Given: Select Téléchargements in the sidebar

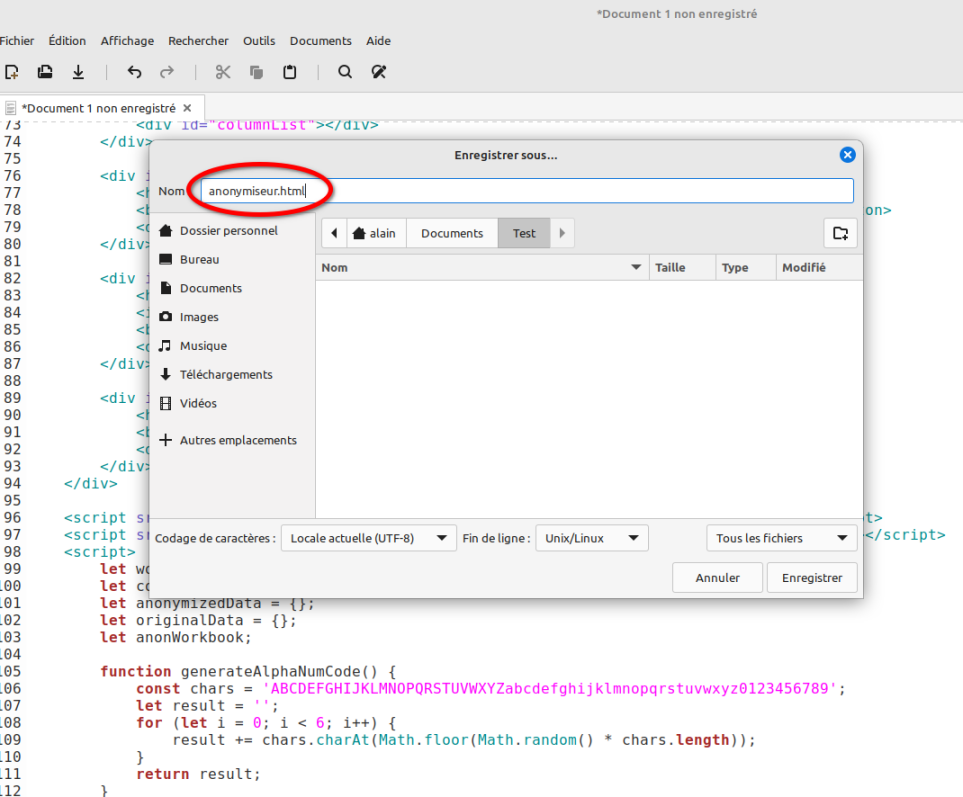Looking at the screenshot, I should (x=225, y=374).
